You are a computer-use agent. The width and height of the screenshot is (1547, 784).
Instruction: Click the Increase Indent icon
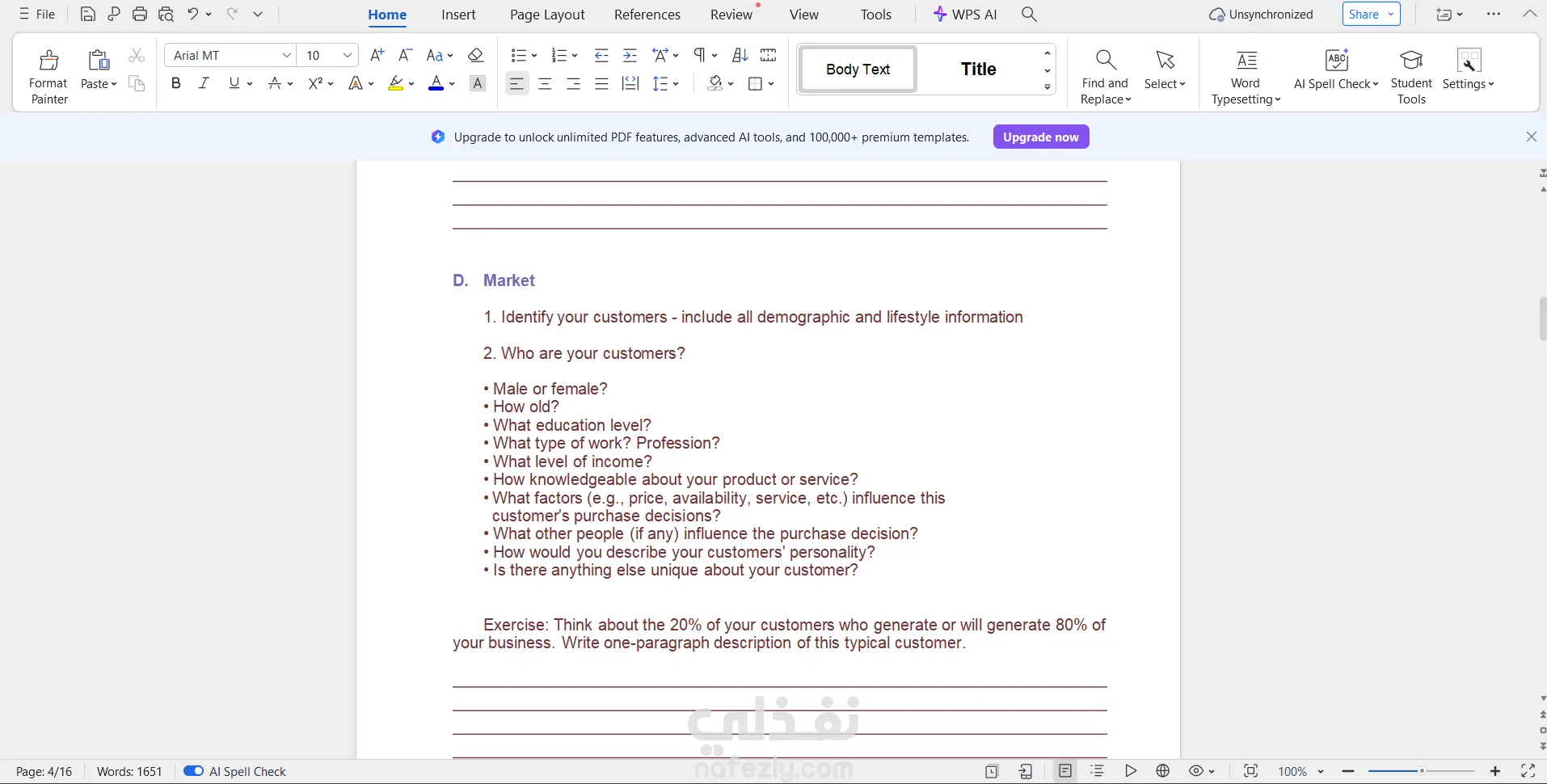630,55
